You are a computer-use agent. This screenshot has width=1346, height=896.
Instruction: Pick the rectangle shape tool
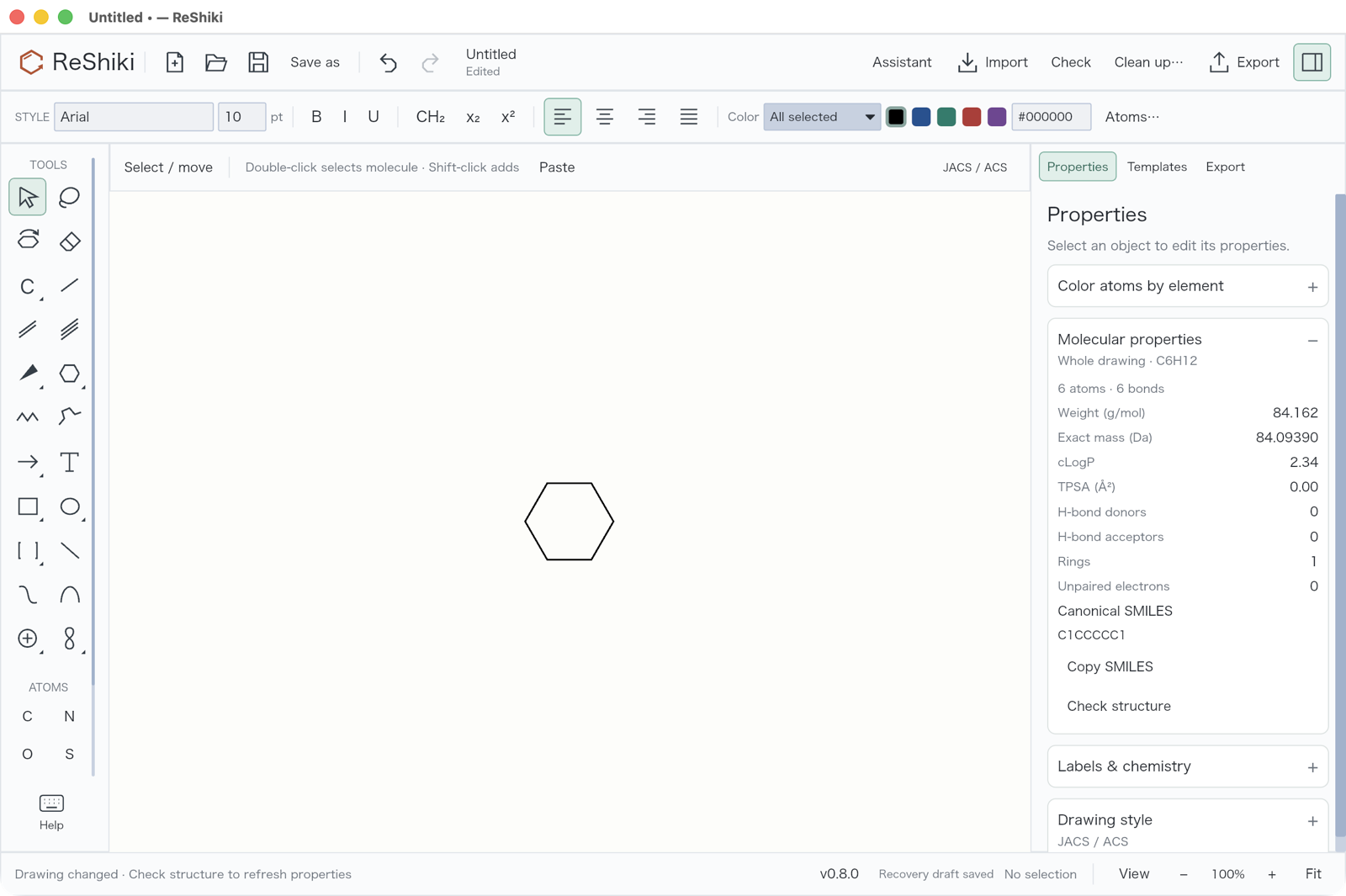(28, 506)
